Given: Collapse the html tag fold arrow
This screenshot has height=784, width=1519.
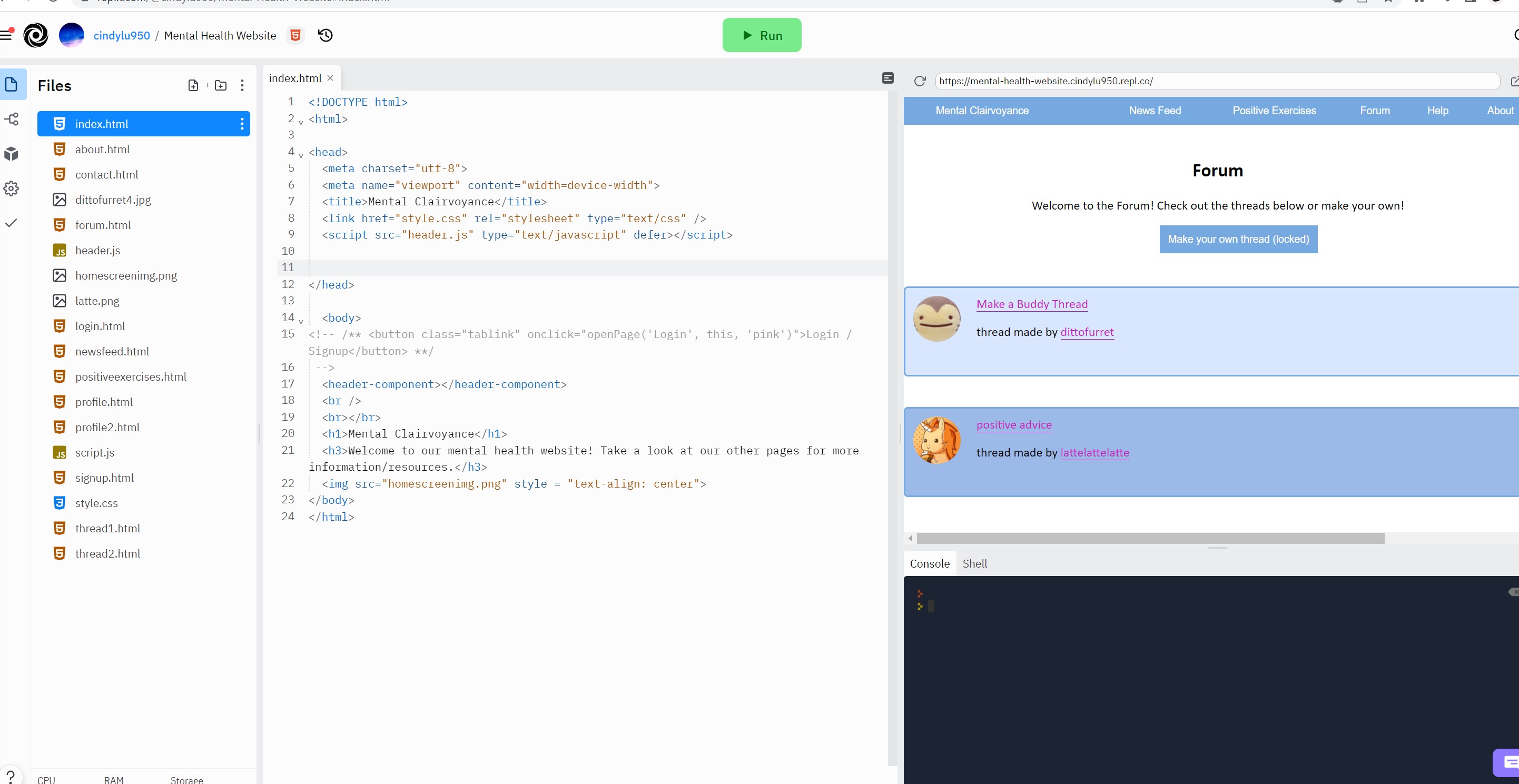Looking at the screenshot, I should [x=301, y=122].
